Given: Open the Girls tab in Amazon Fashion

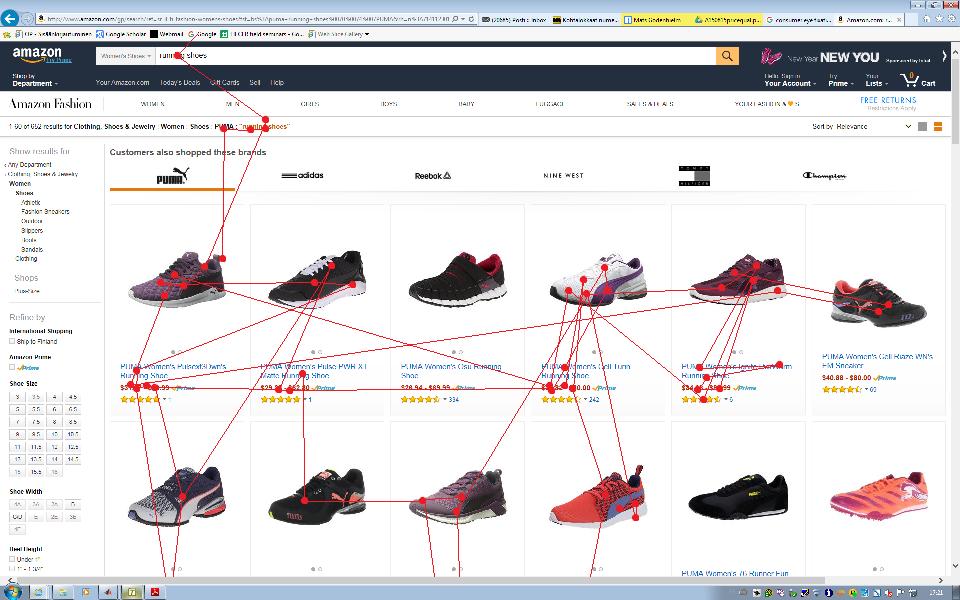Looking at the screenshot, I should pyautogui.click(x=310, y=104).
